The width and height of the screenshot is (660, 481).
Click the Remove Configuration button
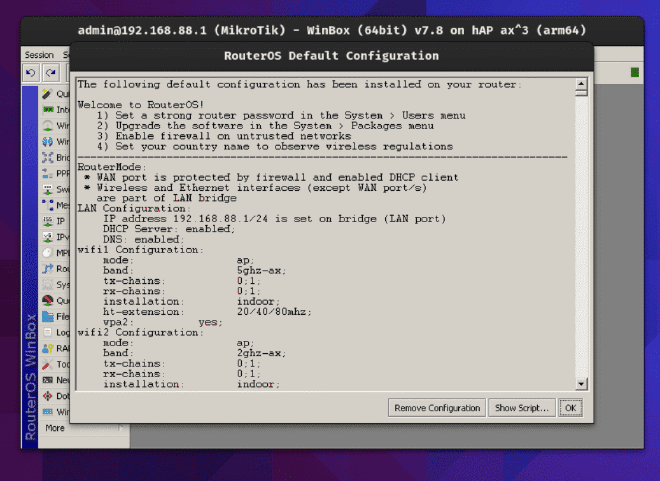[437, 408]
